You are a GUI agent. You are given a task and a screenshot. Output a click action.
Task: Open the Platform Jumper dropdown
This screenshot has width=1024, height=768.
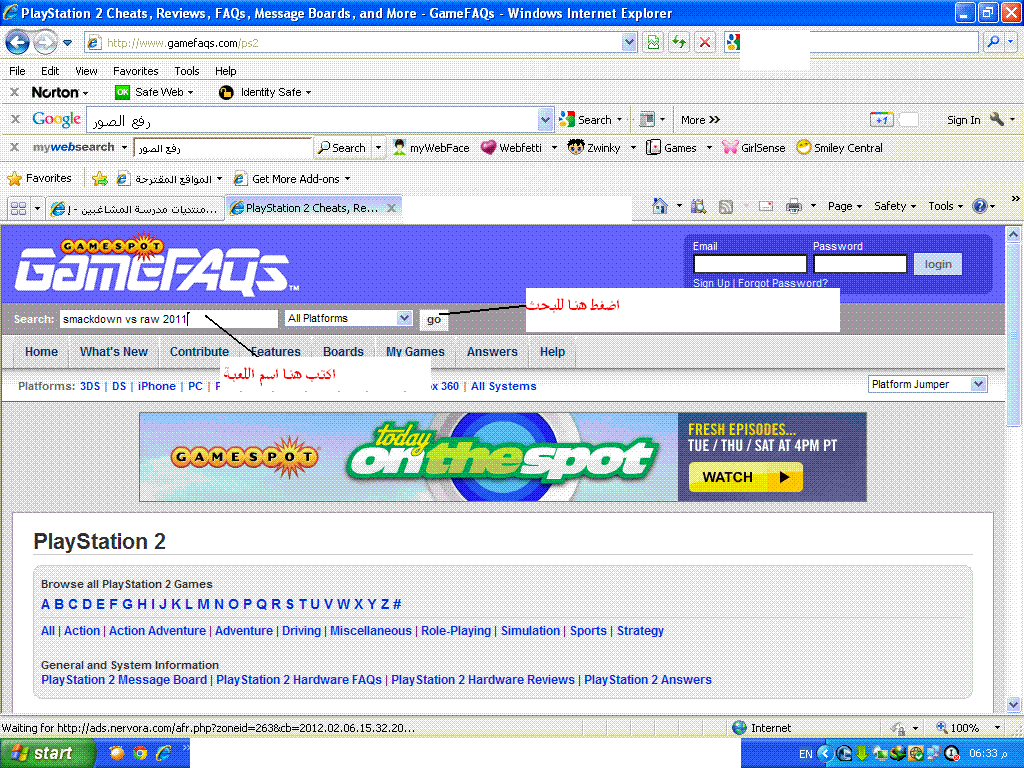pos(978,384)
